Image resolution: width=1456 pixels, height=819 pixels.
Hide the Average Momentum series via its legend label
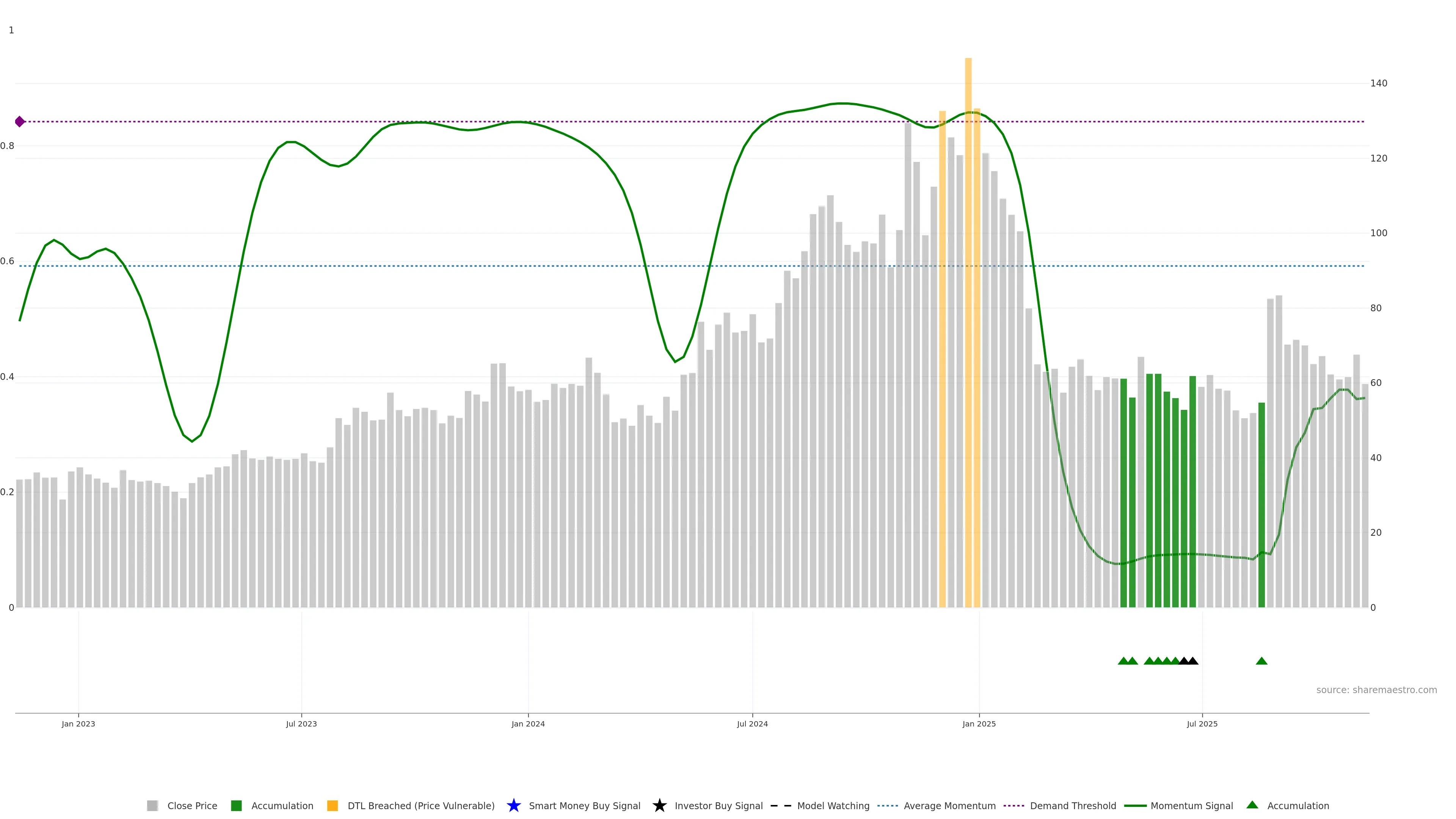tap(949, 805)
